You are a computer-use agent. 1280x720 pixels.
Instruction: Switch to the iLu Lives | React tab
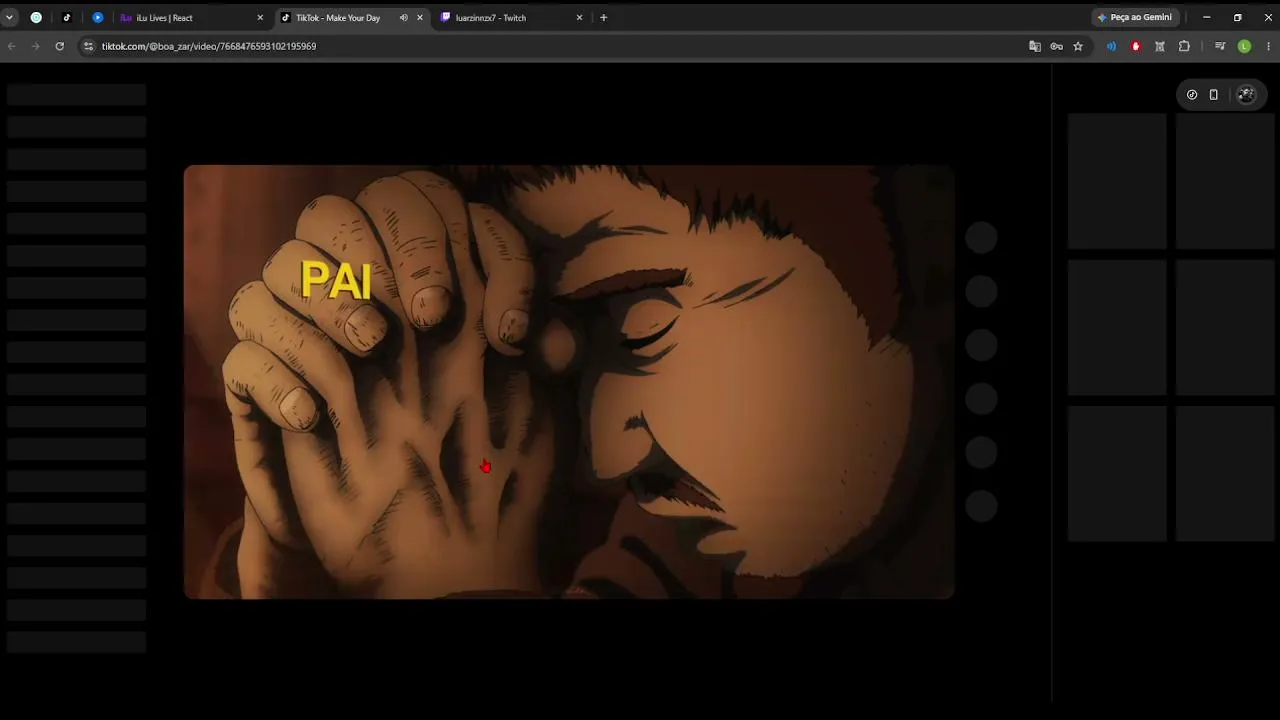point(190,17)
